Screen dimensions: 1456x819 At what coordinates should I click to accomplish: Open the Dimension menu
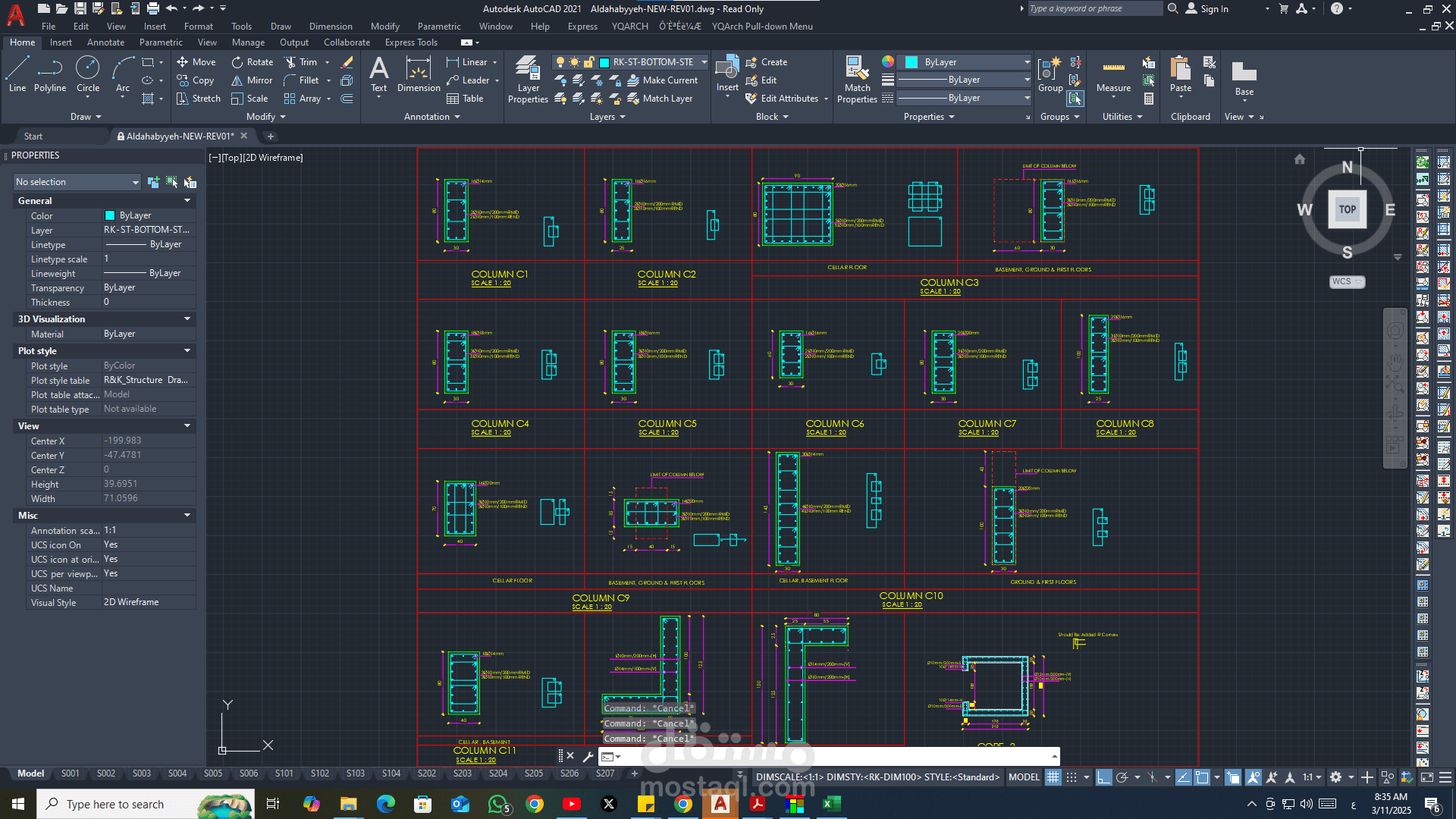point(331,27)
